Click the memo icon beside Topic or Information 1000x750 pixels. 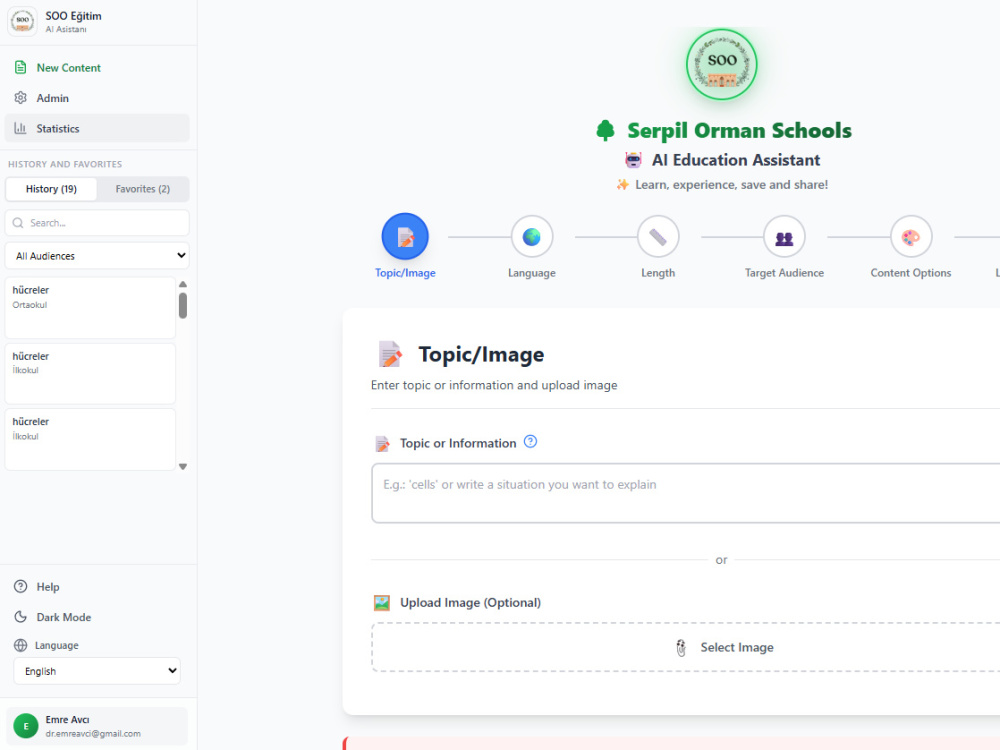pyautogui.click(x=382, y=443)
